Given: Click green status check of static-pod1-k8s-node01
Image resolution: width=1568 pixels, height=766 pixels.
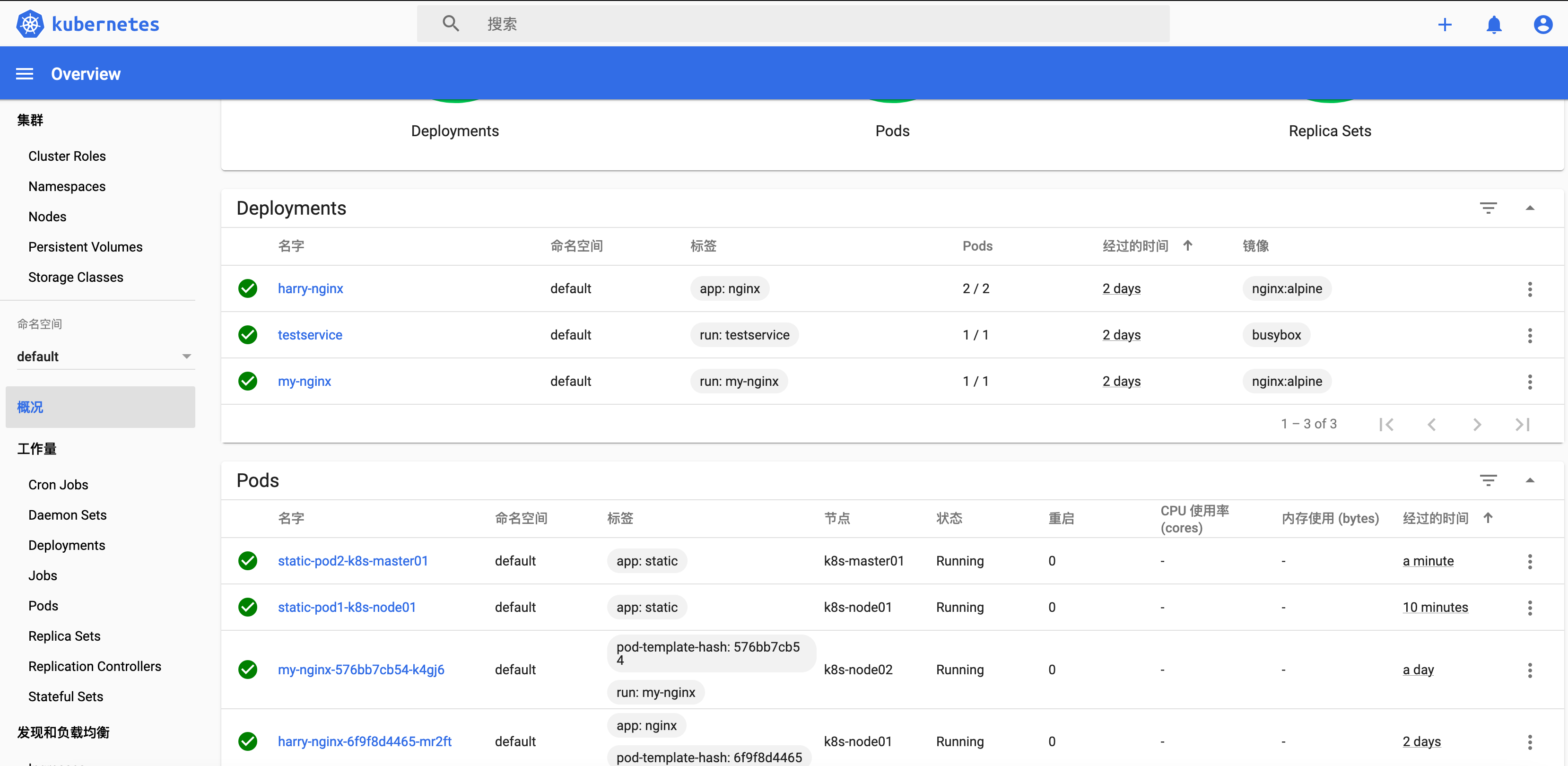Looking at the screenshot, I should tap(248, 607).
